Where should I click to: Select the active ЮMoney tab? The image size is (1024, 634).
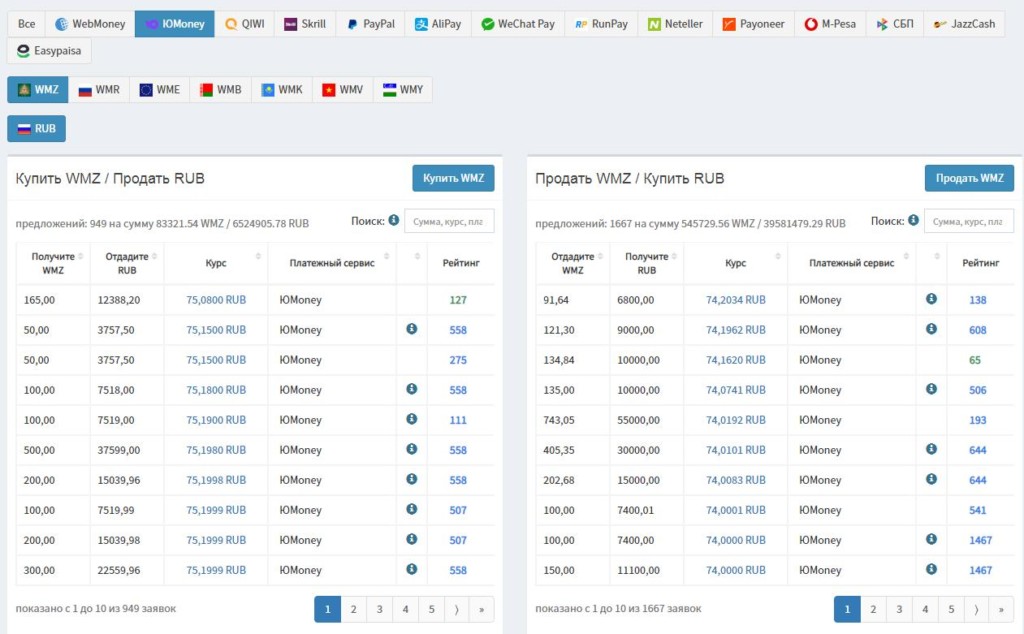174,24
